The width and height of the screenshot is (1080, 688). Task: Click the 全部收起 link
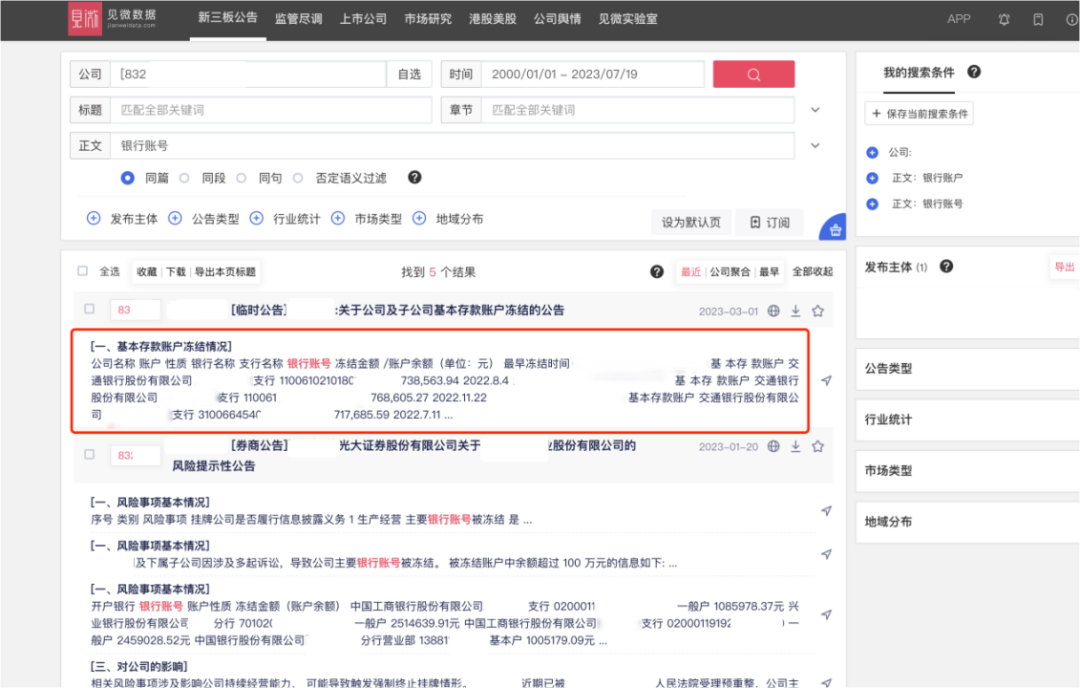point(812,271)
